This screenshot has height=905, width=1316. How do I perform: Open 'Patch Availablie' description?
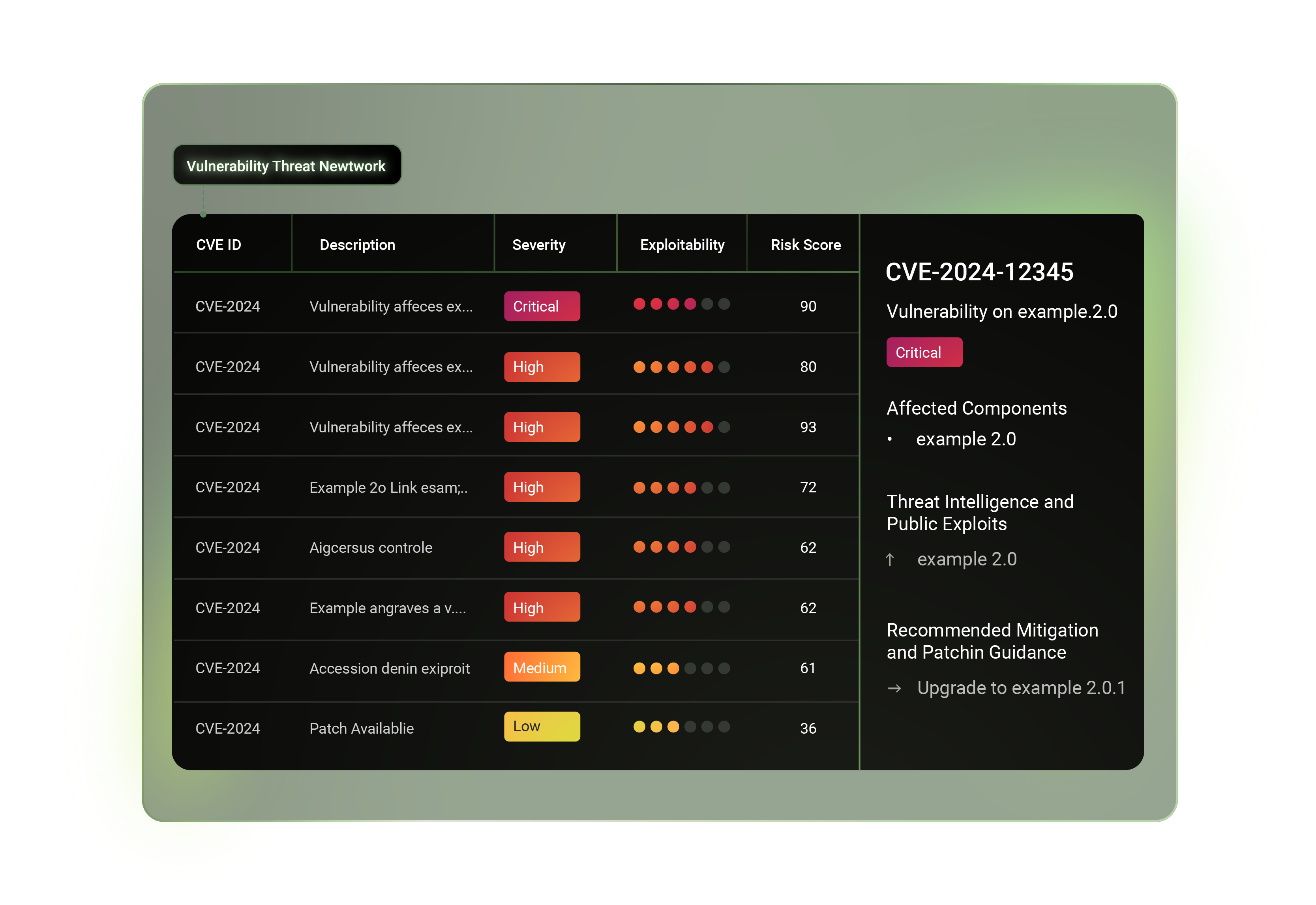tap(362, 729)
